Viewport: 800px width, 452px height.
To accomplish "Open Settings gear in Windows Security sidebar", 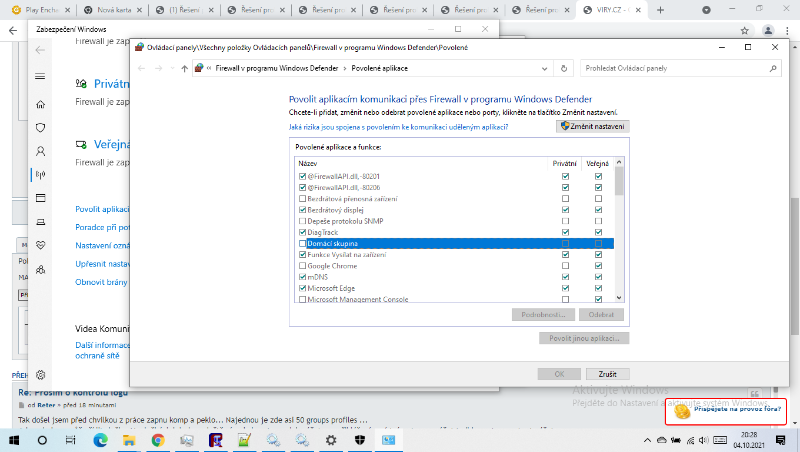I will pyautogui.click(x=41, y=375).
